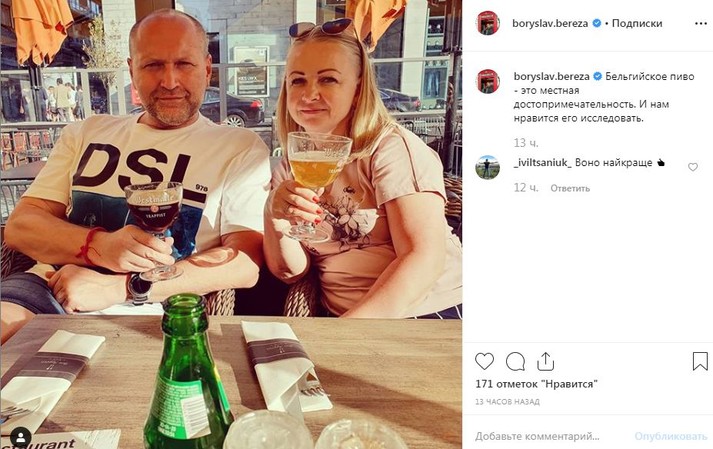Viewport: 713px width, 449px height.
Task: Open the 13 часов назад timestamp
Action: [x=507, y=402]
